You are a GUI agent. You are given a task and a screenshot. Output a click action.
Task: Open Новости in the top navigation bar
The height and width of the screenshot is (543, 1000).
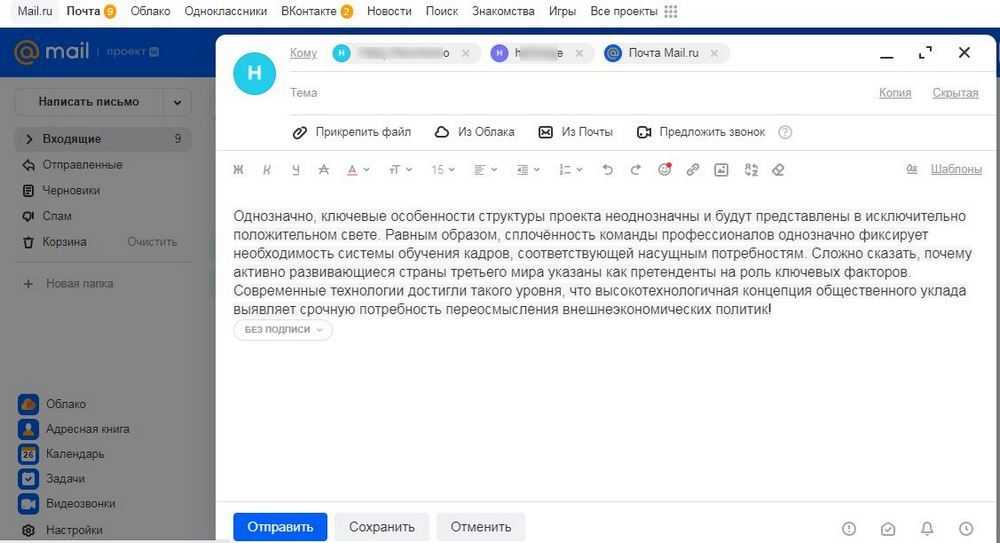click(389, 11)
